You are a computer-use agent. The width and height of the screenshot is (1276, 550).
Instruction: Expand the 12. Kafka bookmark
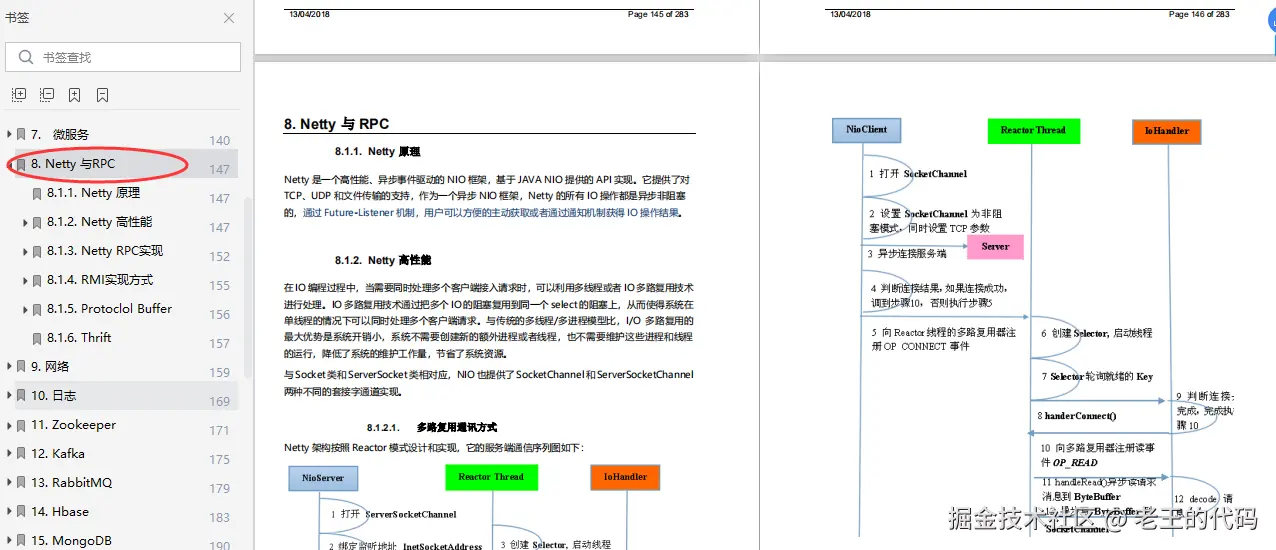point(9,453)
